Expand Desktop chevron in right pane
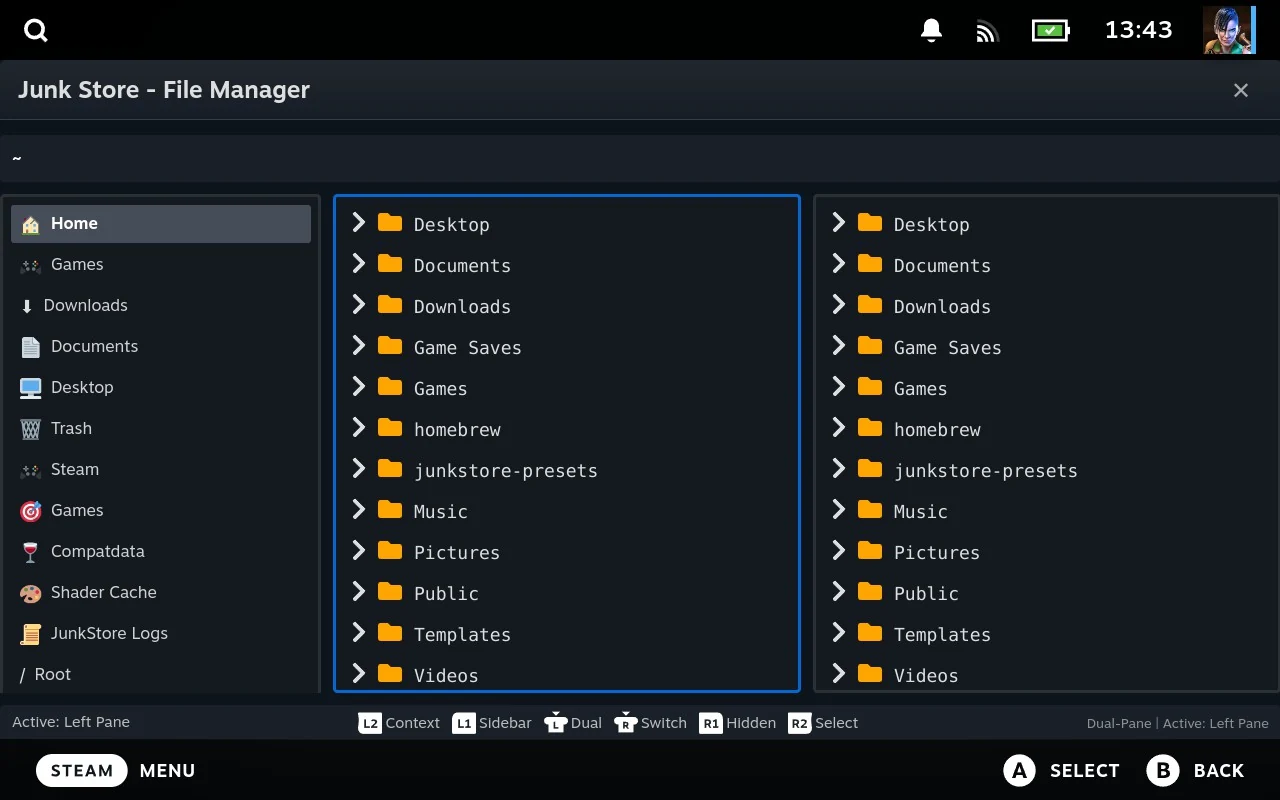The image size is (1280, 800). (839, 223)
